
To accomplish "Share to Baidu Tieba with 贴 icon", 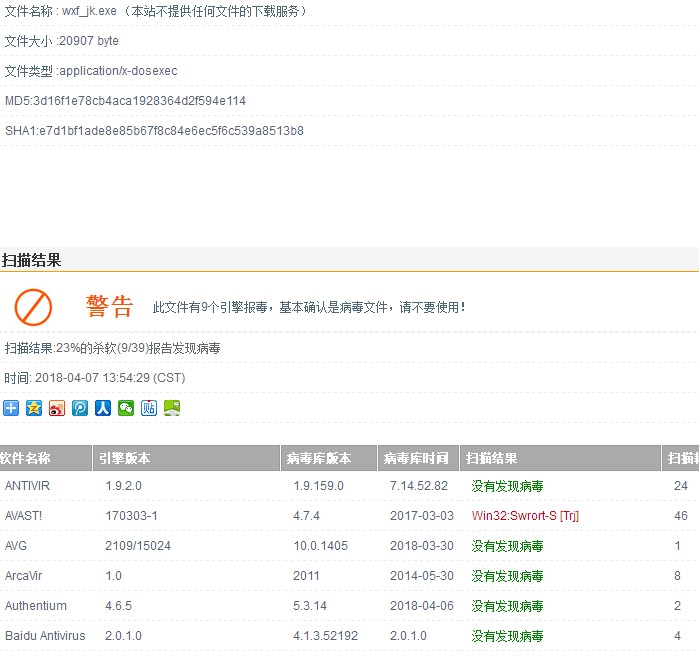I will (149, 408).
